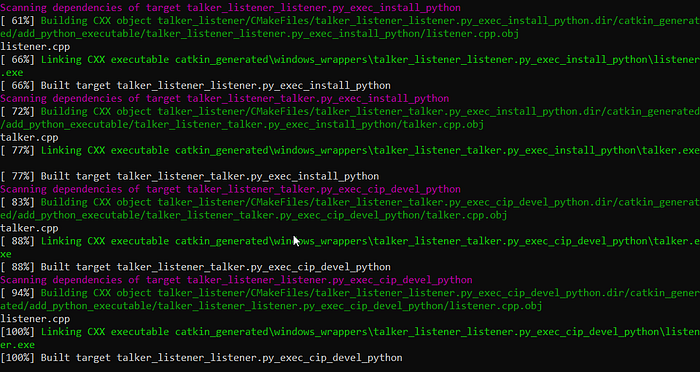Screen dimensions: 700x372
Task: Click the magenta scanning line for talker_listener_talker.py_exec_install_python
Action: 225,98
